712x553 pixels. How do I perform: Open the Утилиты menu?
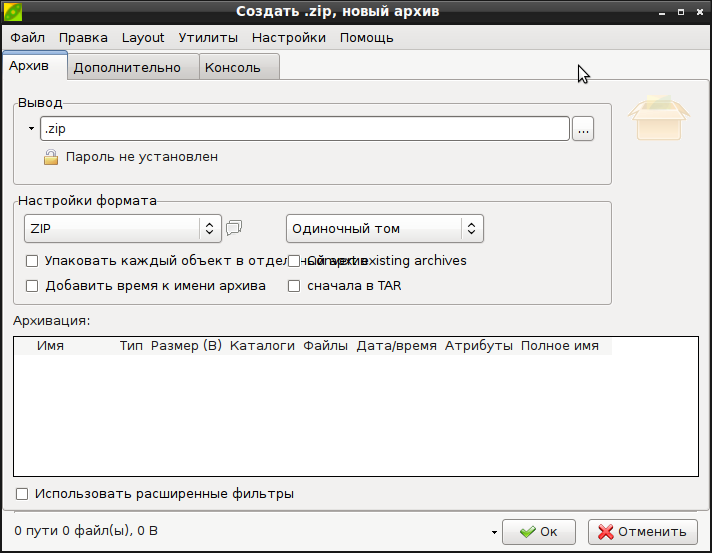[x=208, y=38]
